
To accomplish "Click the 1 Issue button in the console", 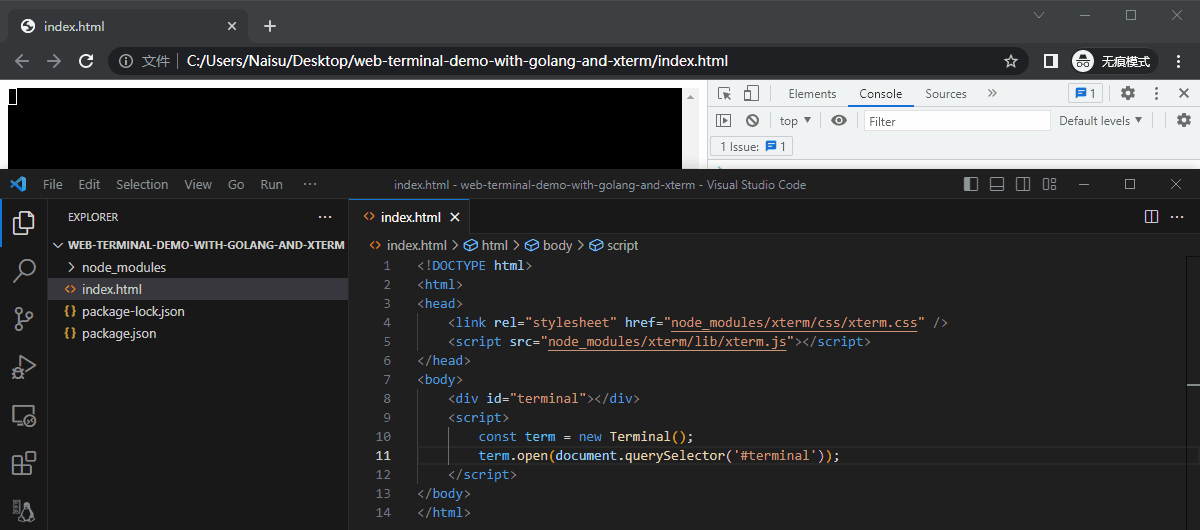I will [753, 146].
